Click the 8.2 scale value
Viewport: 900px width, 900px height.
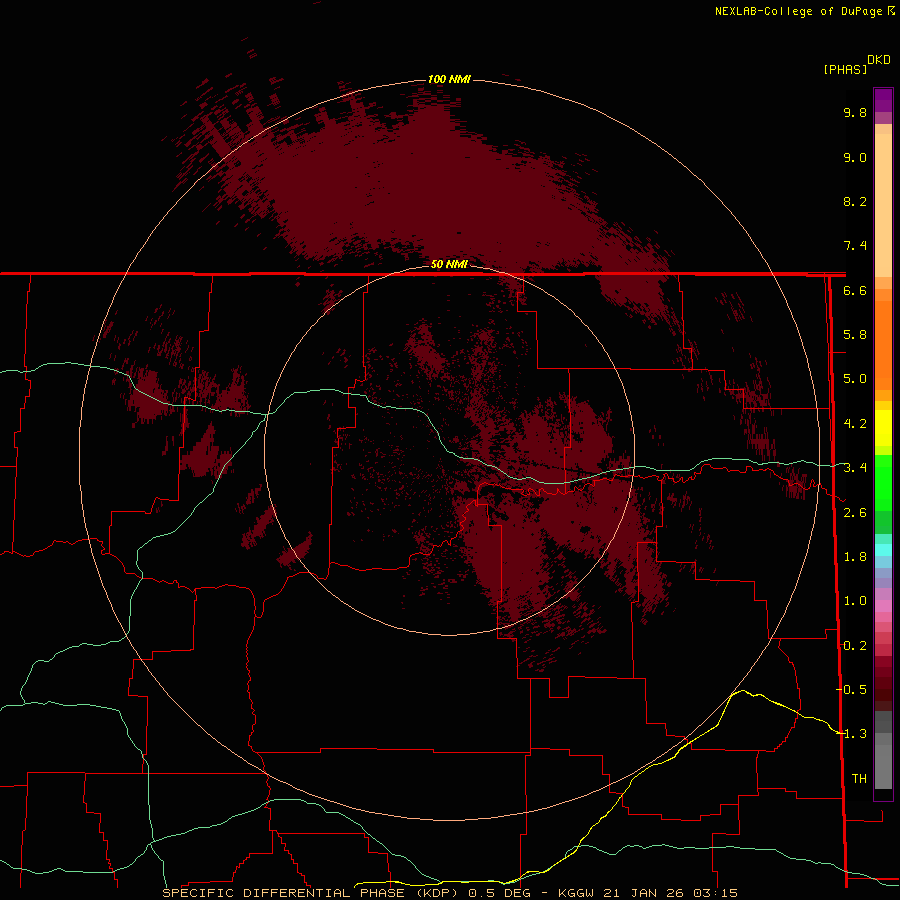pos(855,201)
